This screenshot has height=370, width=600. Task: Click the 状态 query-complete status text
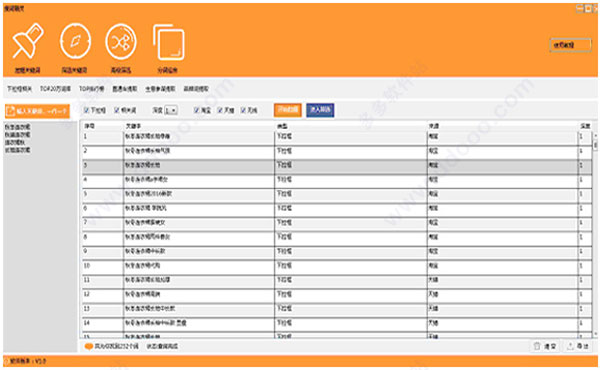click(162, 346)
